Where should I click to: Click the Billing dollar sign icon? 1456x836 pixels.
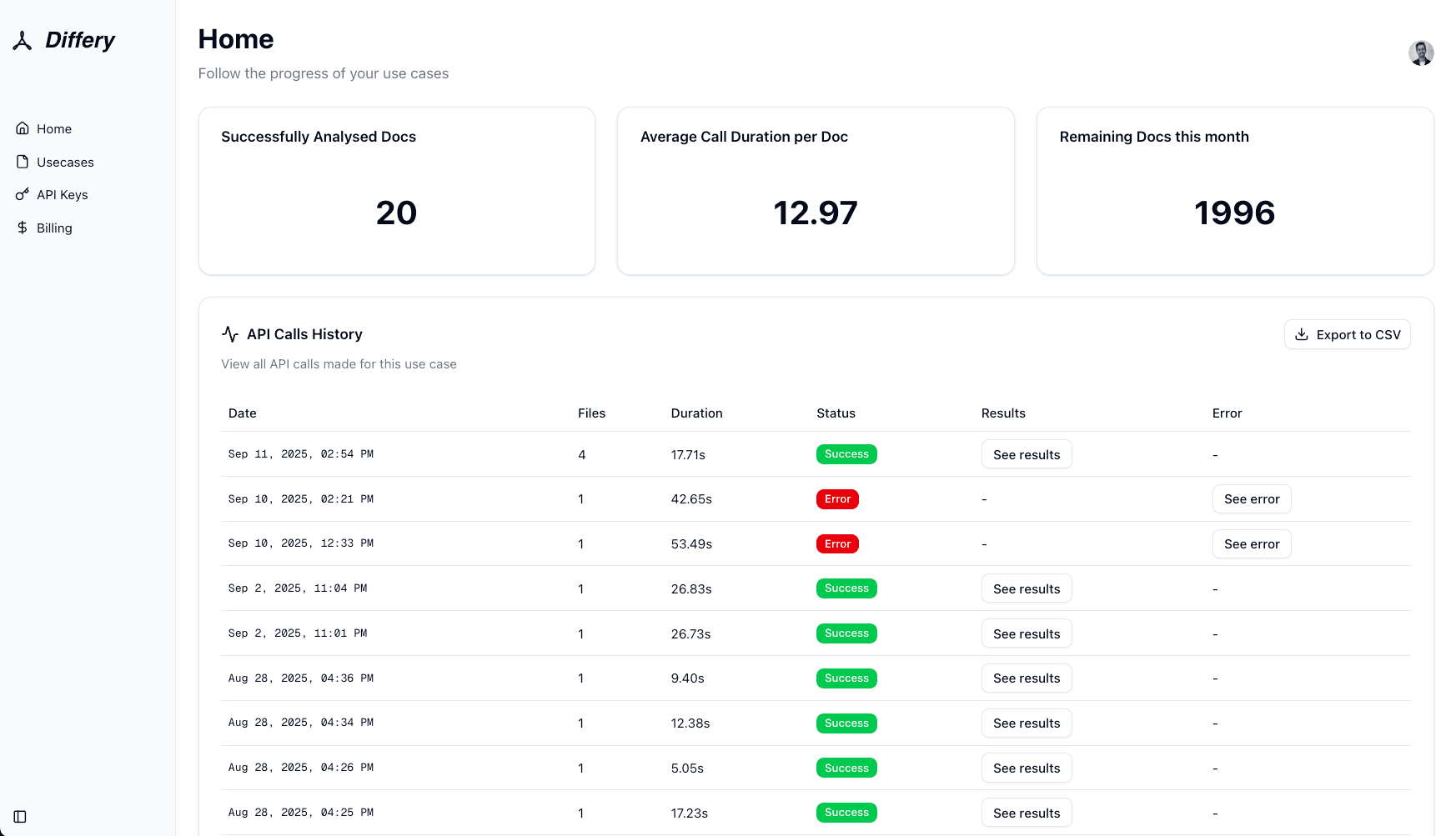click(x=23, y=228)
